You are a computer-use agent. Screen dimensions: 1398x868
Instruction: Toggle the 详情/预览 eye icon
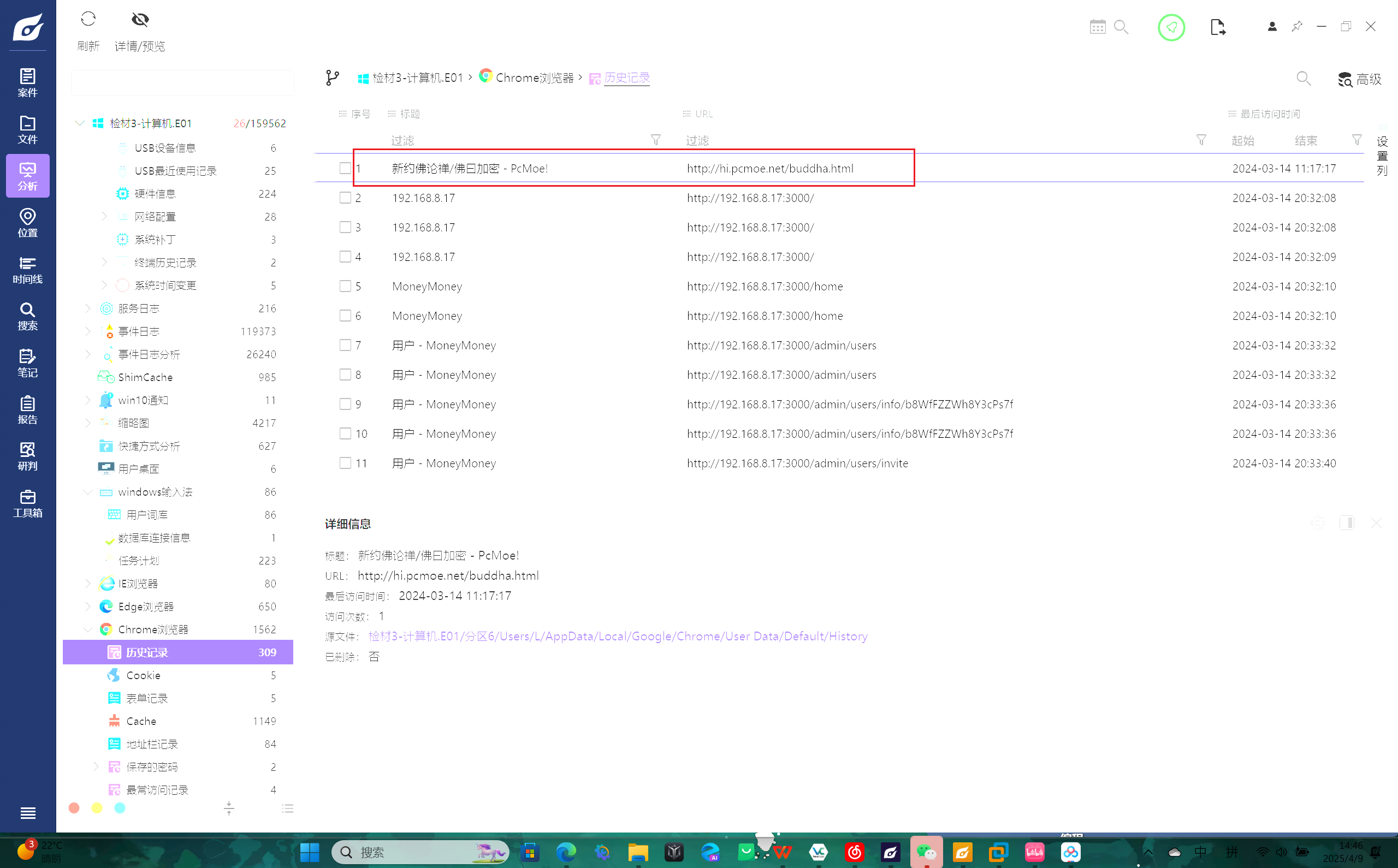click(x=139, y=20)
